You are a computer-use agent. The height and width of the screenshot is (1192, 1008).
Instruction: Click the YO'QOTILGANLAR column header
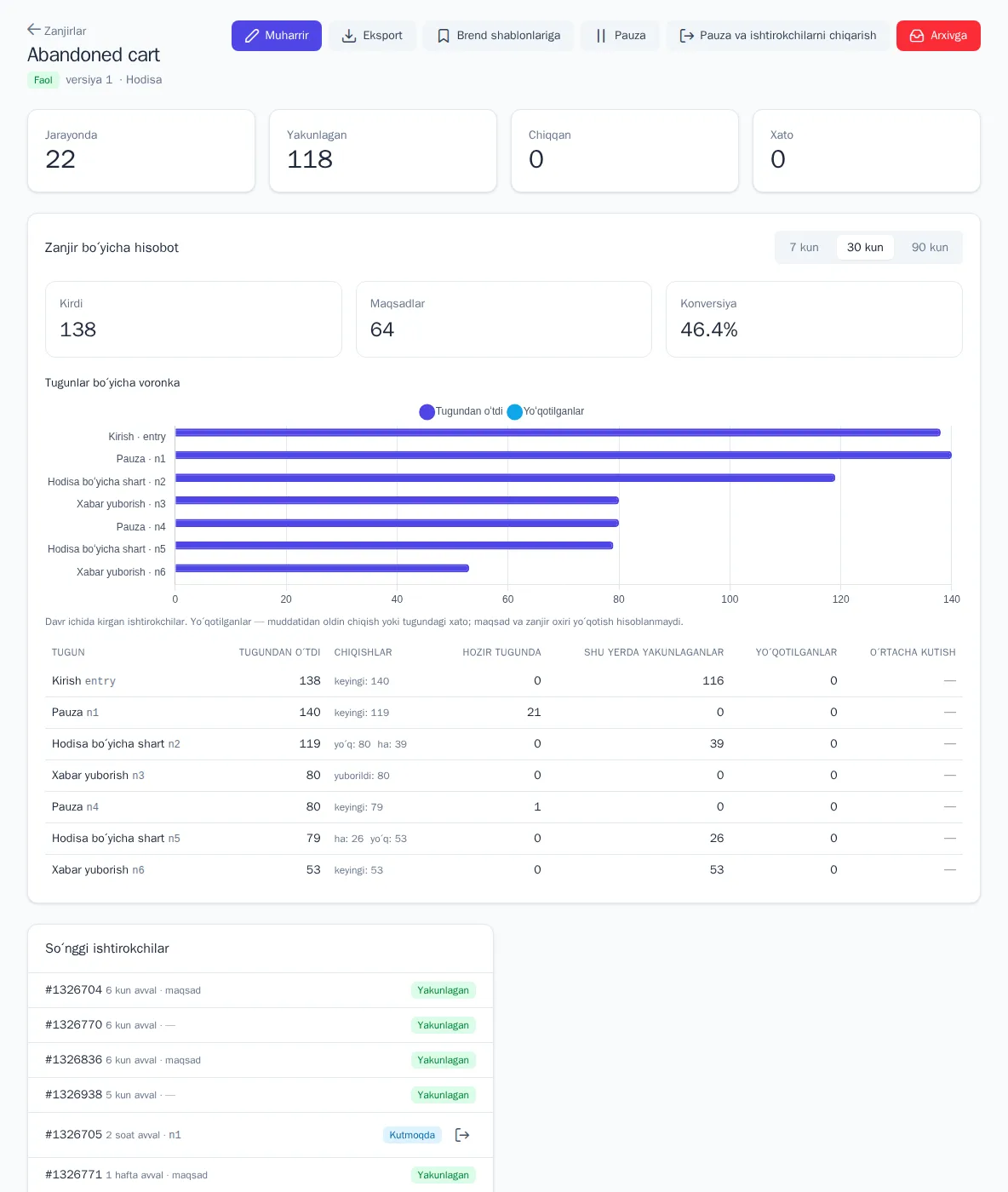coord(796,652)
